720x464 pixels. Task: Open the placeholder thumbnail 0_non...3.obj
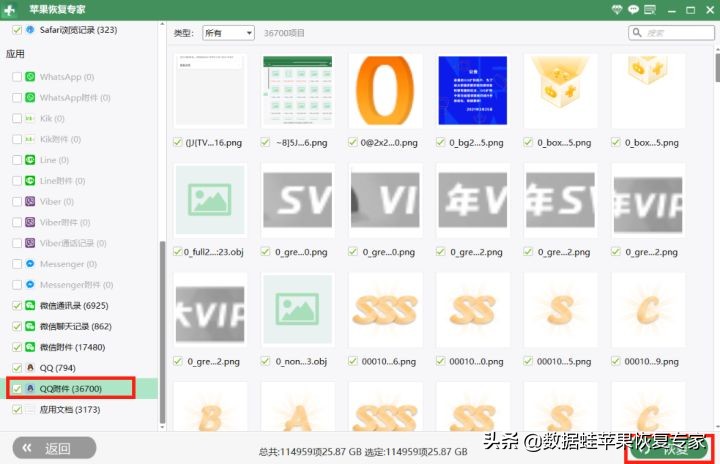(298, 309)
